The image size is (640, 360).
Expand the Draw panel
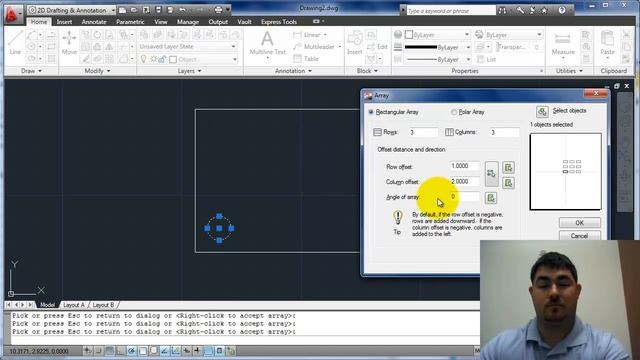point(31,71)
